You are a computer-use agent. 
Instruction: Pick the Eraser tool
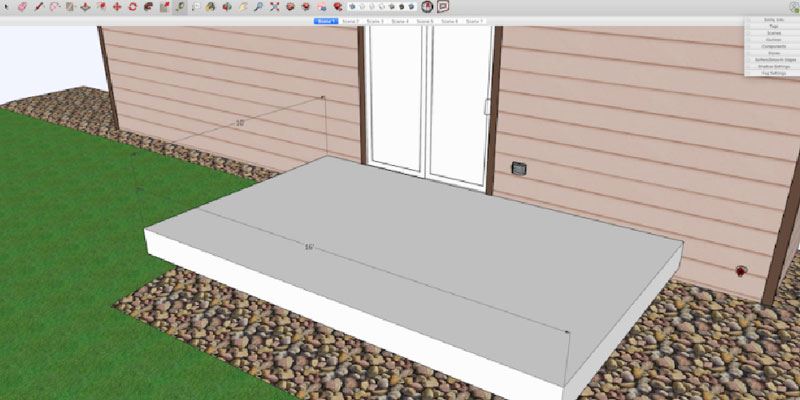pyautogui.click(x=22, y=7)
